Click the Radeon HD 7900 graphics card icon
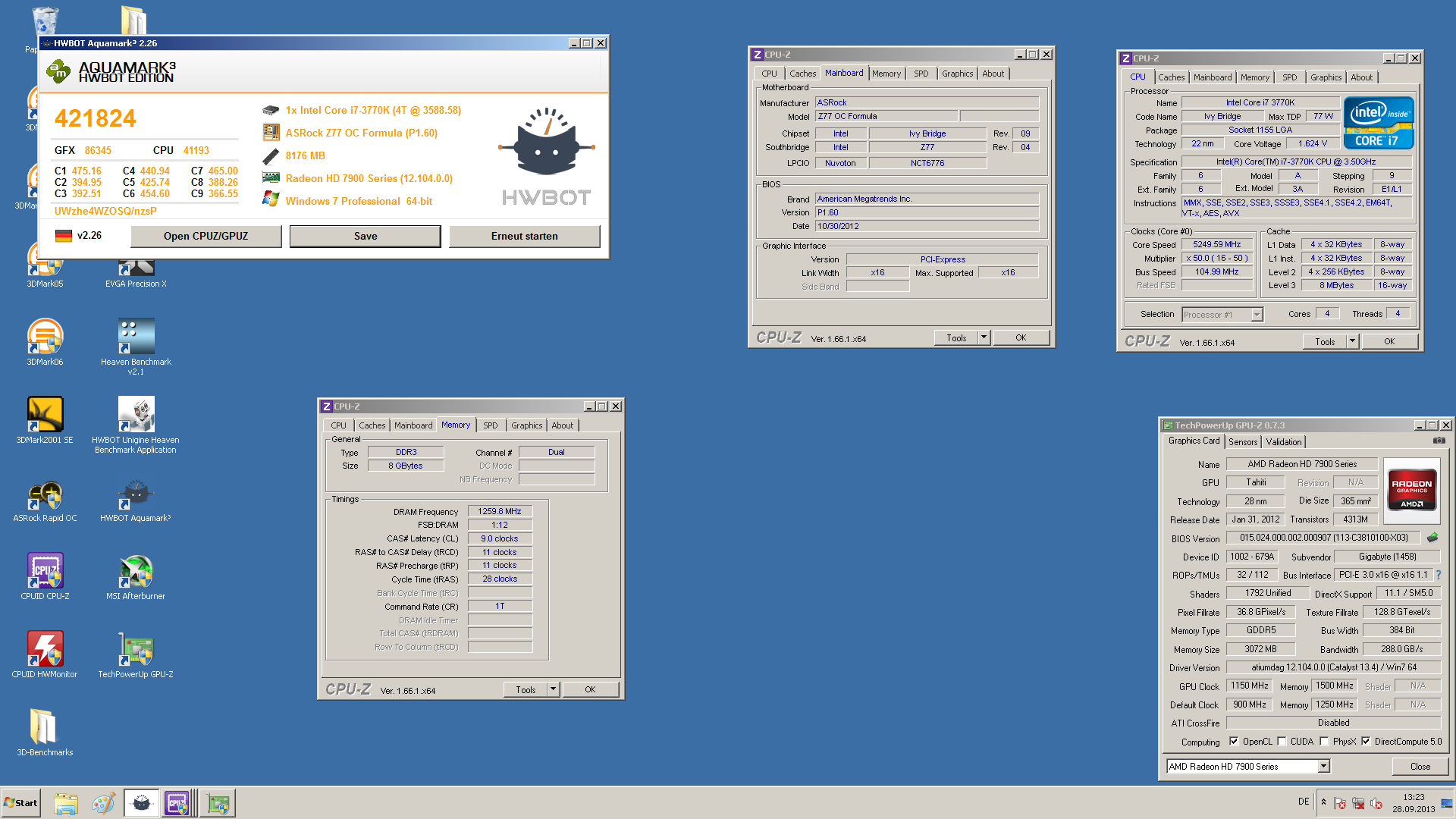The width and height of the screenshot is (1456, 819). 271,177
